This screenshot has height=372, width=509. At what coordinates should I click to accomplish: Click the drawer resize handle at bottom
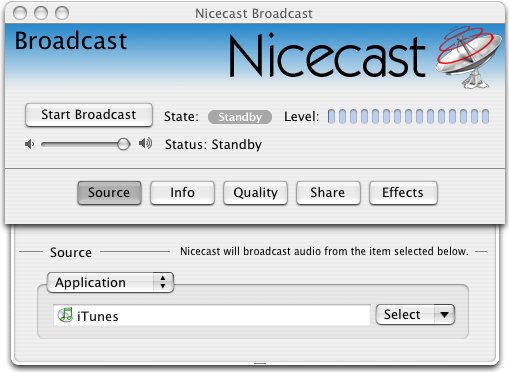(x=260, y=364)
